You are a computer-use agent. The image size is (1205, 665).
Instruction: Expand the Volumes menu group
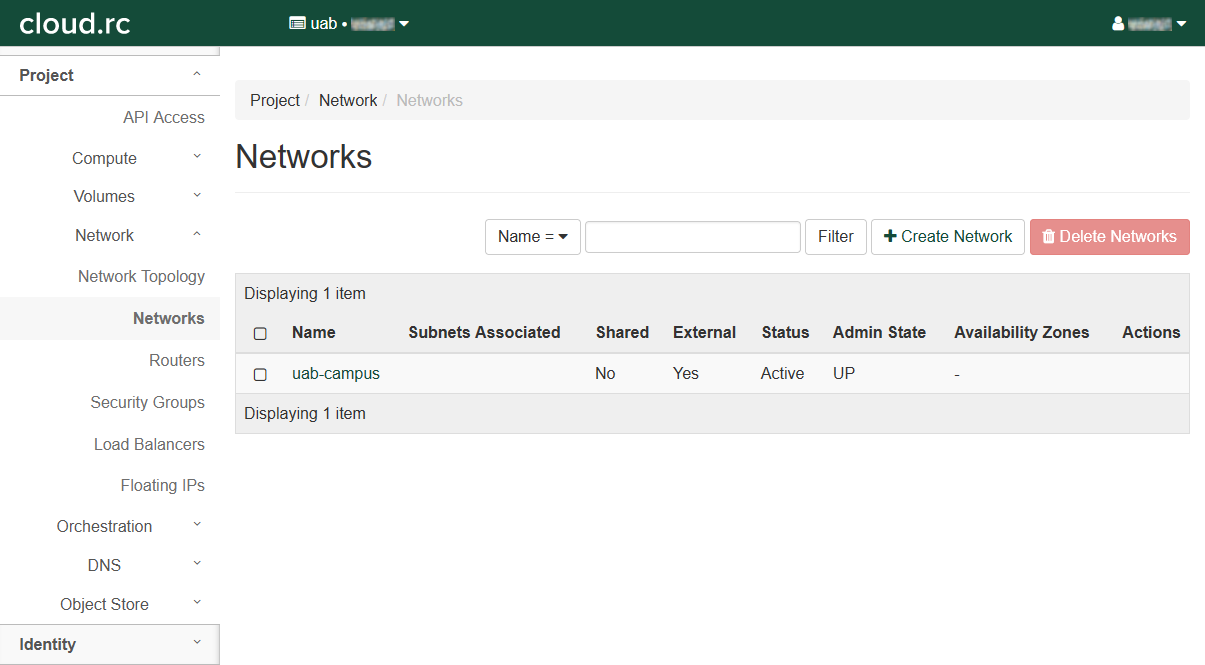pyautogui.click(x=109, y=197)
